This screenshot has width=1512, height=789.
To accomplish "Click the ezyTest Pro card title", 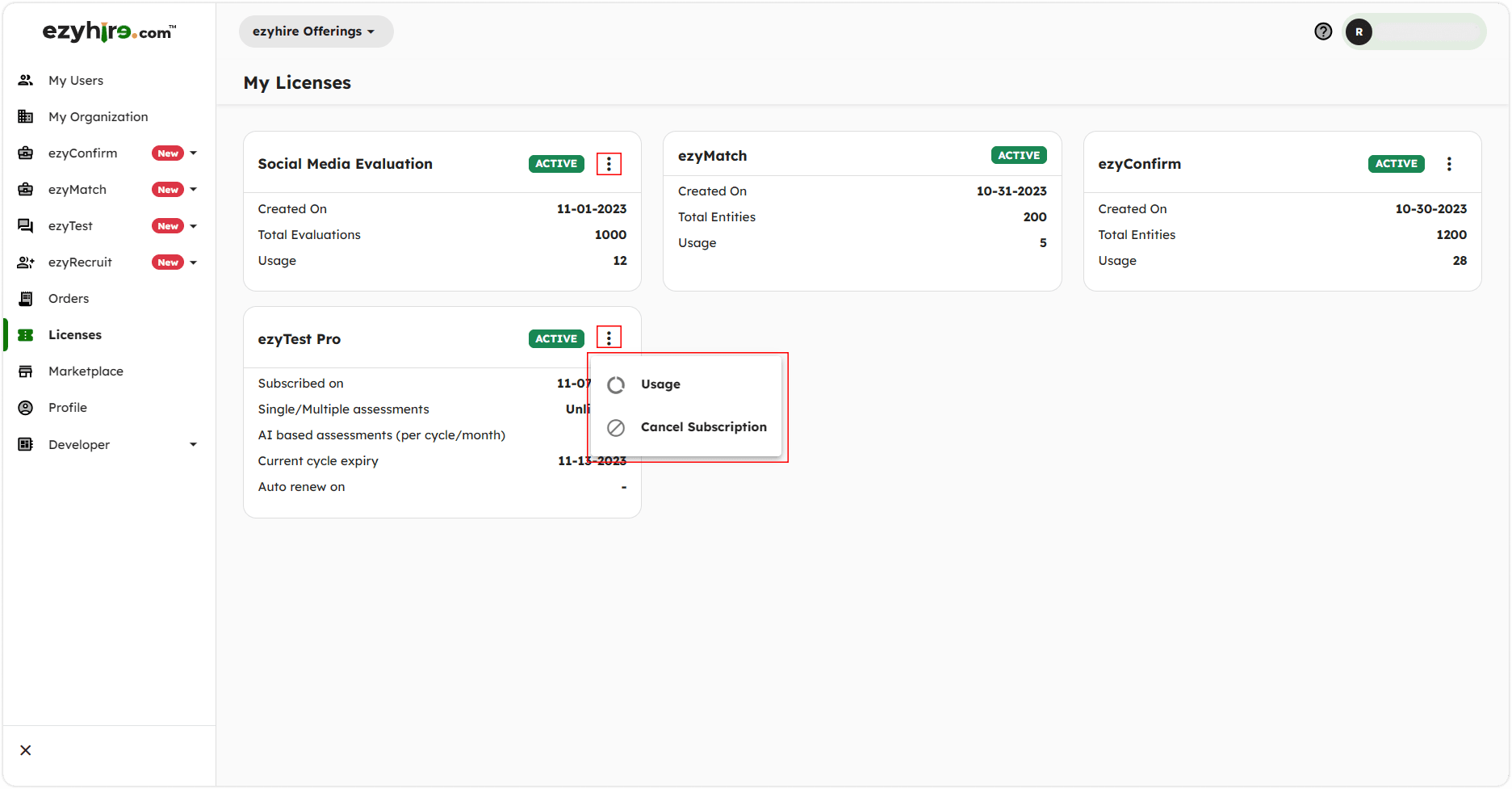I will pyautogui.click(x=299, y=339).
